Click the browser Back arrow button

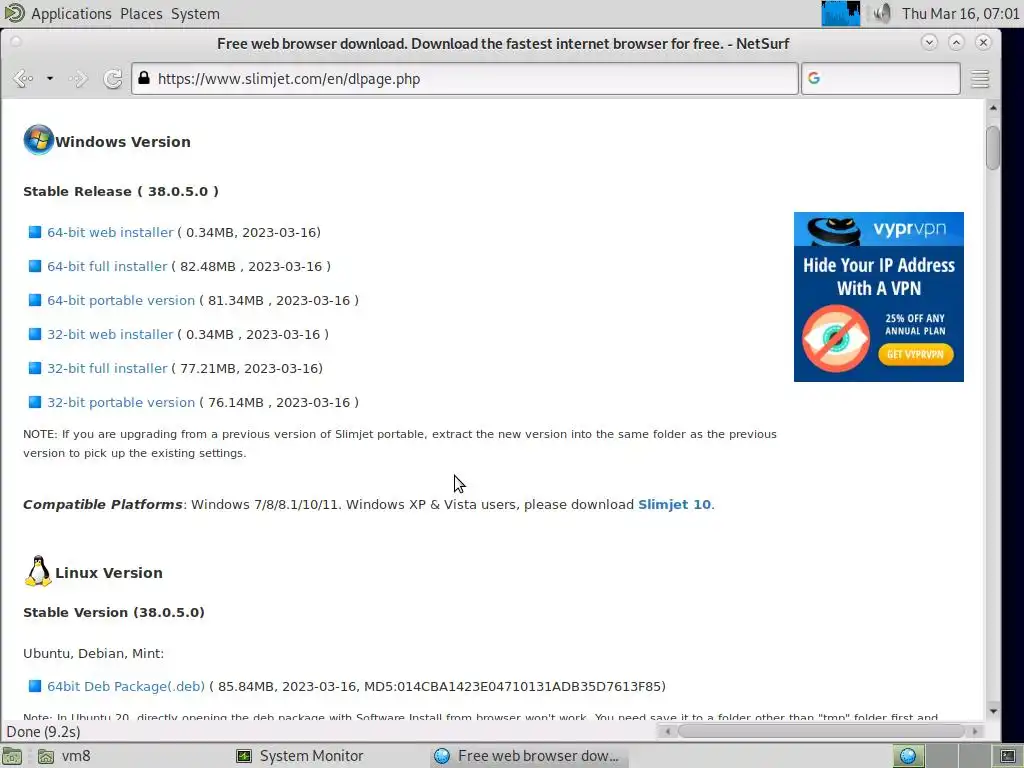tap(23, 79)
